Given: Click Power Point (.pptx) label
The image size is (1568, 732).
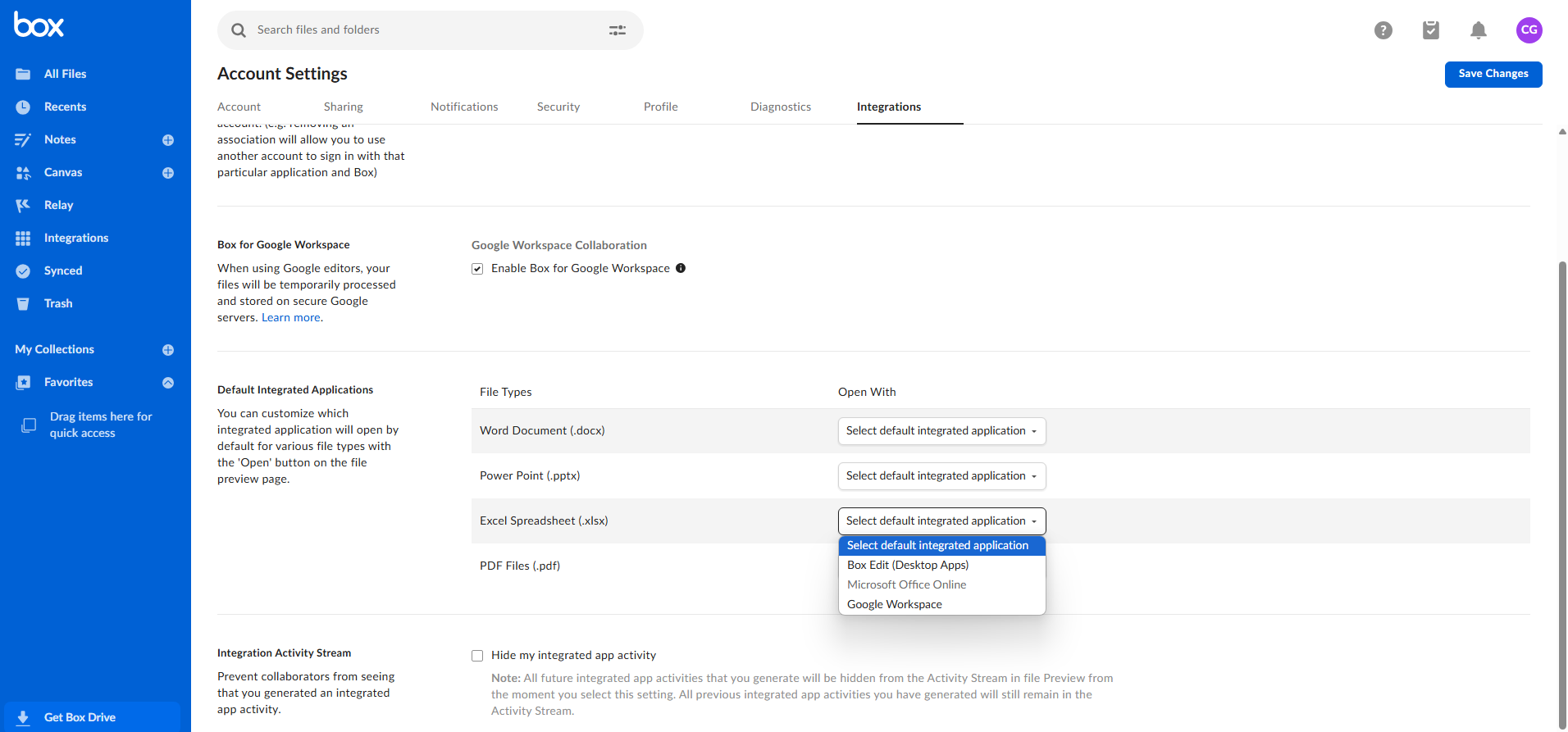Looking at the screenshot, I should (530, 476).
